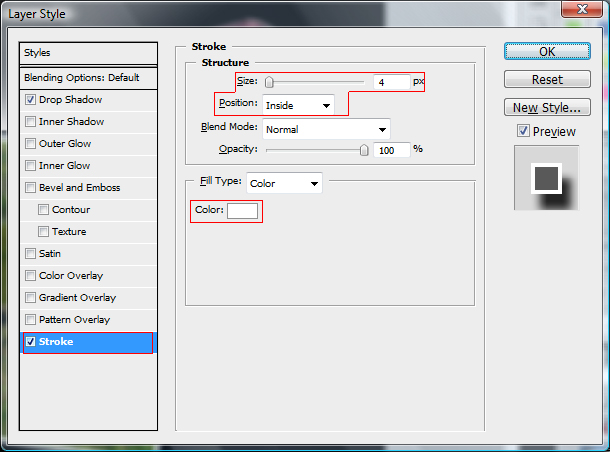Viewport: 610px width, 452px height.
Task: Click the Reset button
Action: 546,79
